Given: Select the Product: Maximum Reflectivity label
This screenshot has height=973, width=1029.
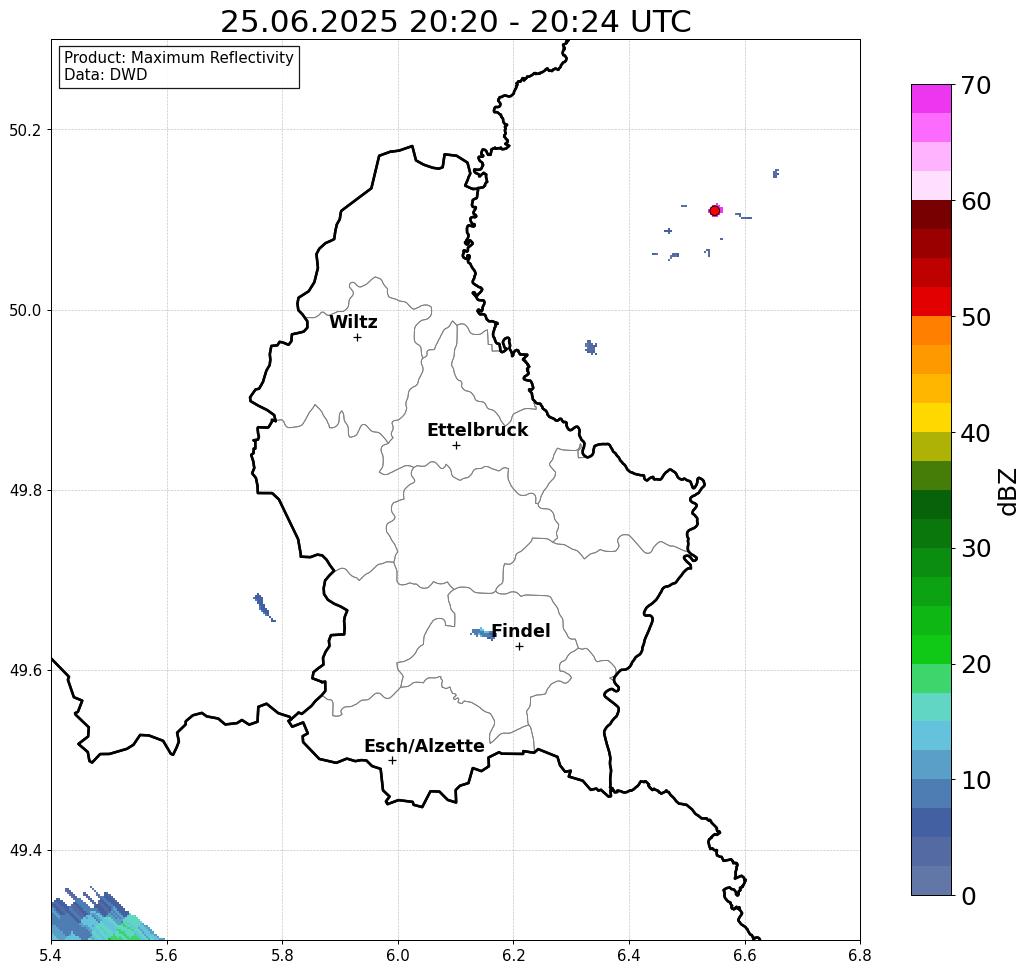Looking at the screenshot, I should (178, 58).
